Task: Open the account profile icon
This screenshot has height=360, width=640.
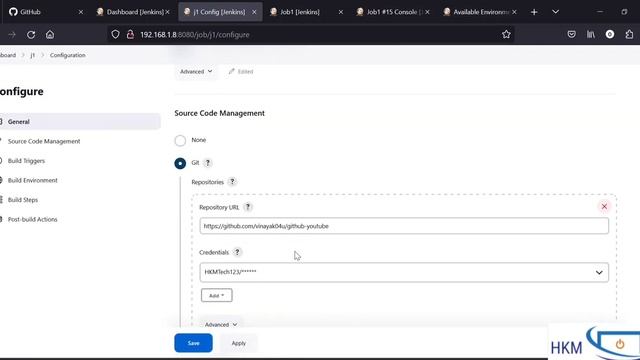Action: pos(610,35)
